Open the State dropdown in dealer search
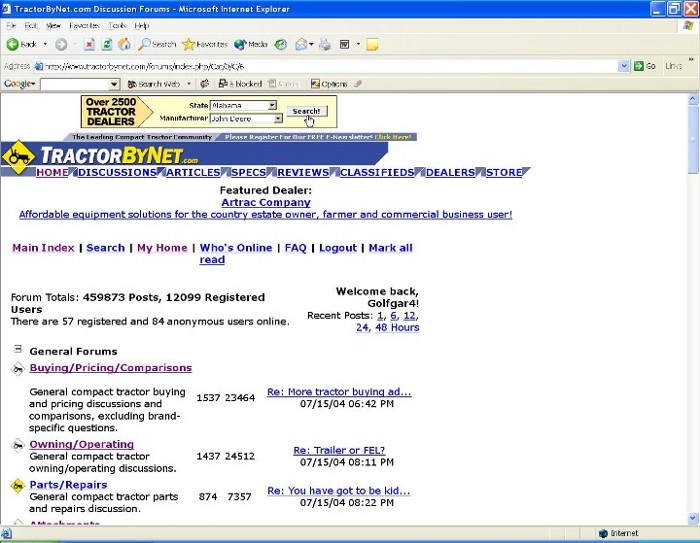 coord(272,105)
